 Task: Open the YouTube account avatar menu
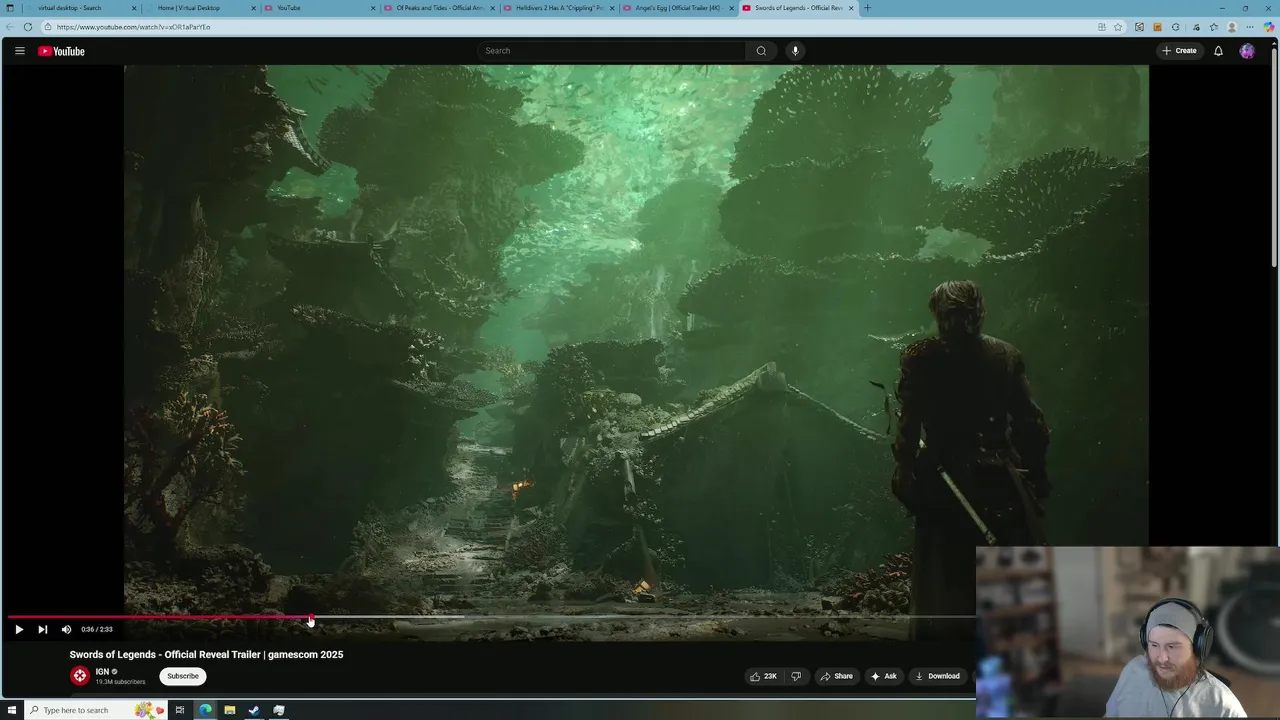tap(1246, 51)
